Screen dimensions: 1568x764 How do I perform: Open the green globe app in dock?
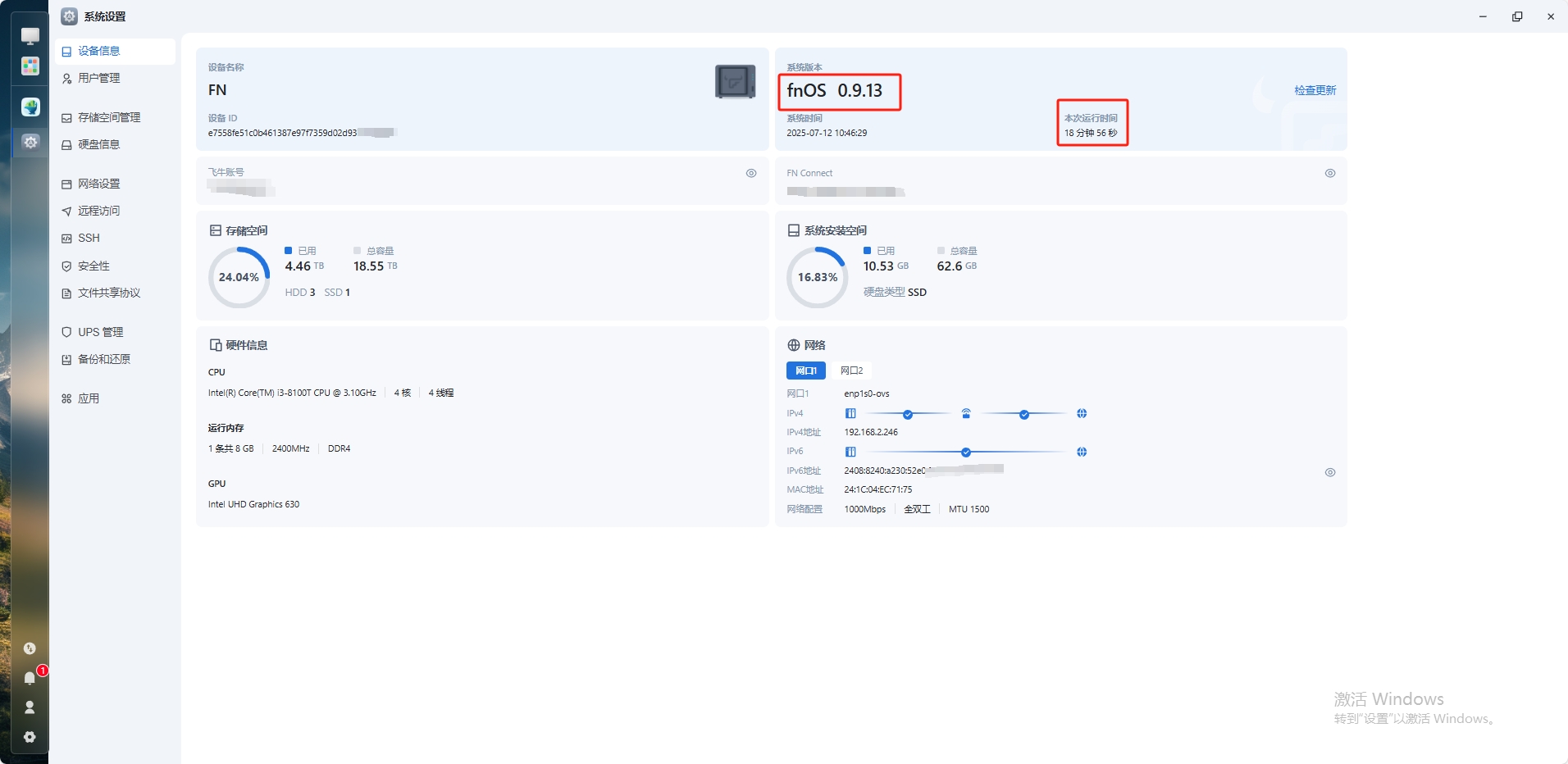pos(30,107)
